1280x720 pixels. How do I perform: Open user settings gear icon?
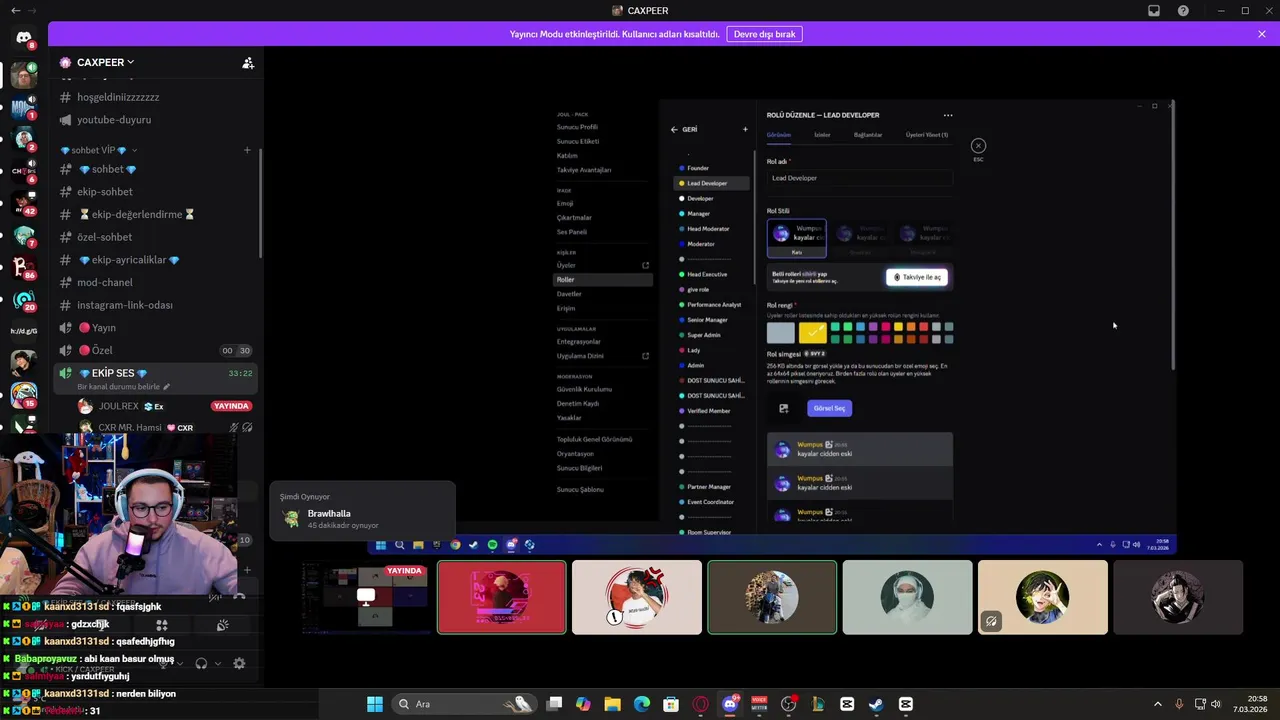(x=239, y=663)
